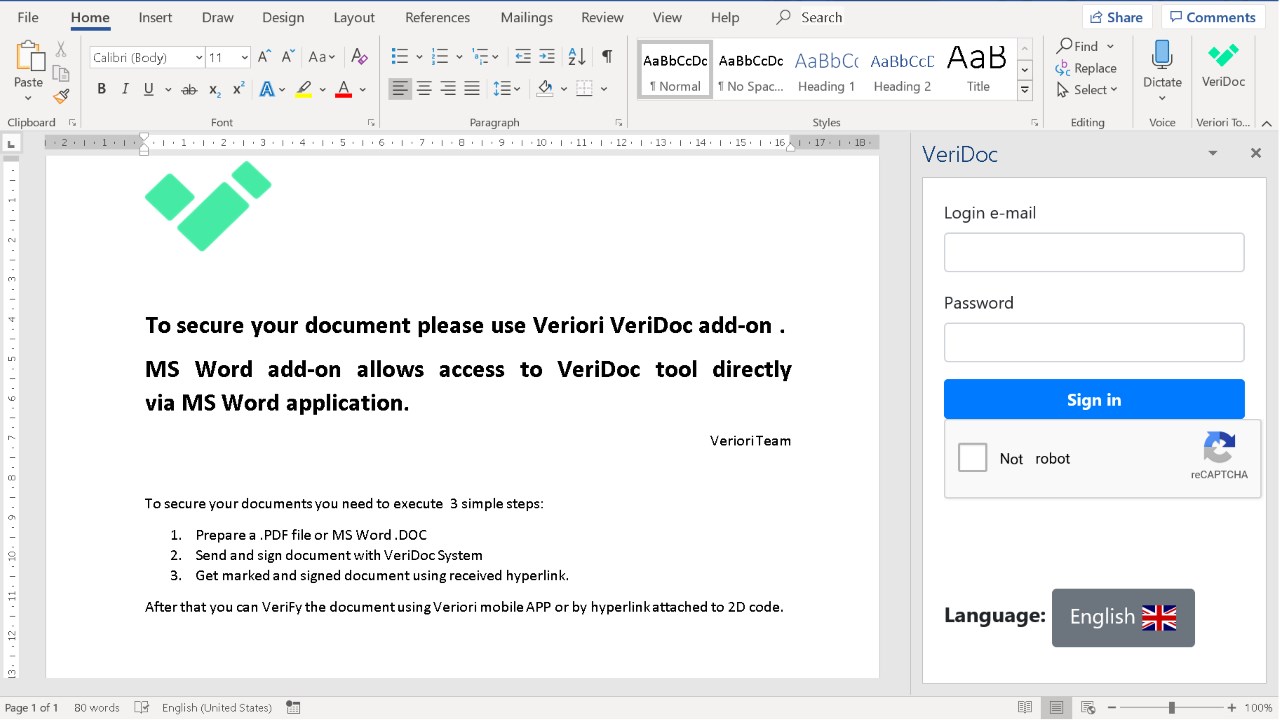Collapse the ribbon with the chevron

1266,122
